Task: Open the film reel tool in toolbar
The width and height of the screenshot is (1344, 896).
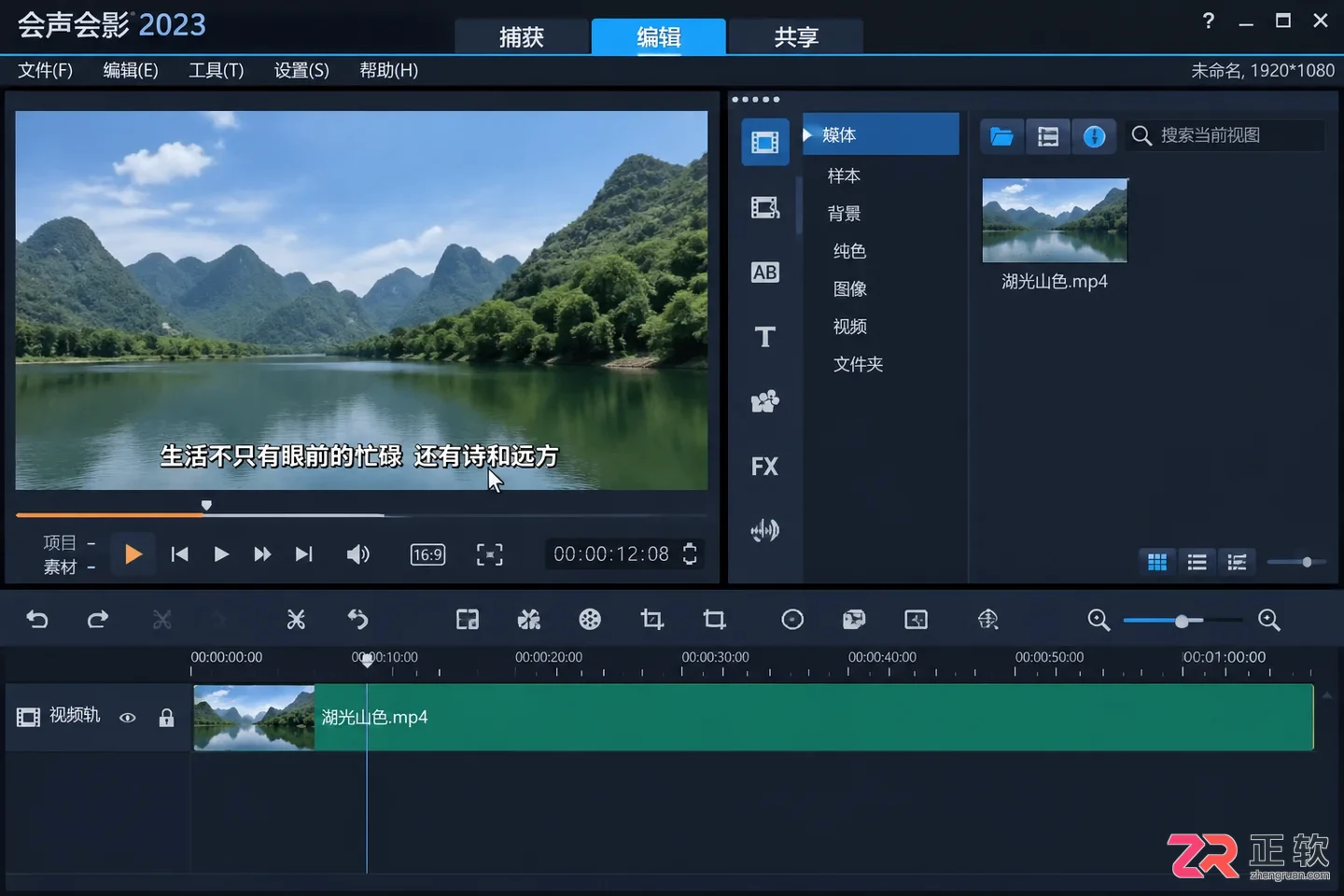Action: 590,619
